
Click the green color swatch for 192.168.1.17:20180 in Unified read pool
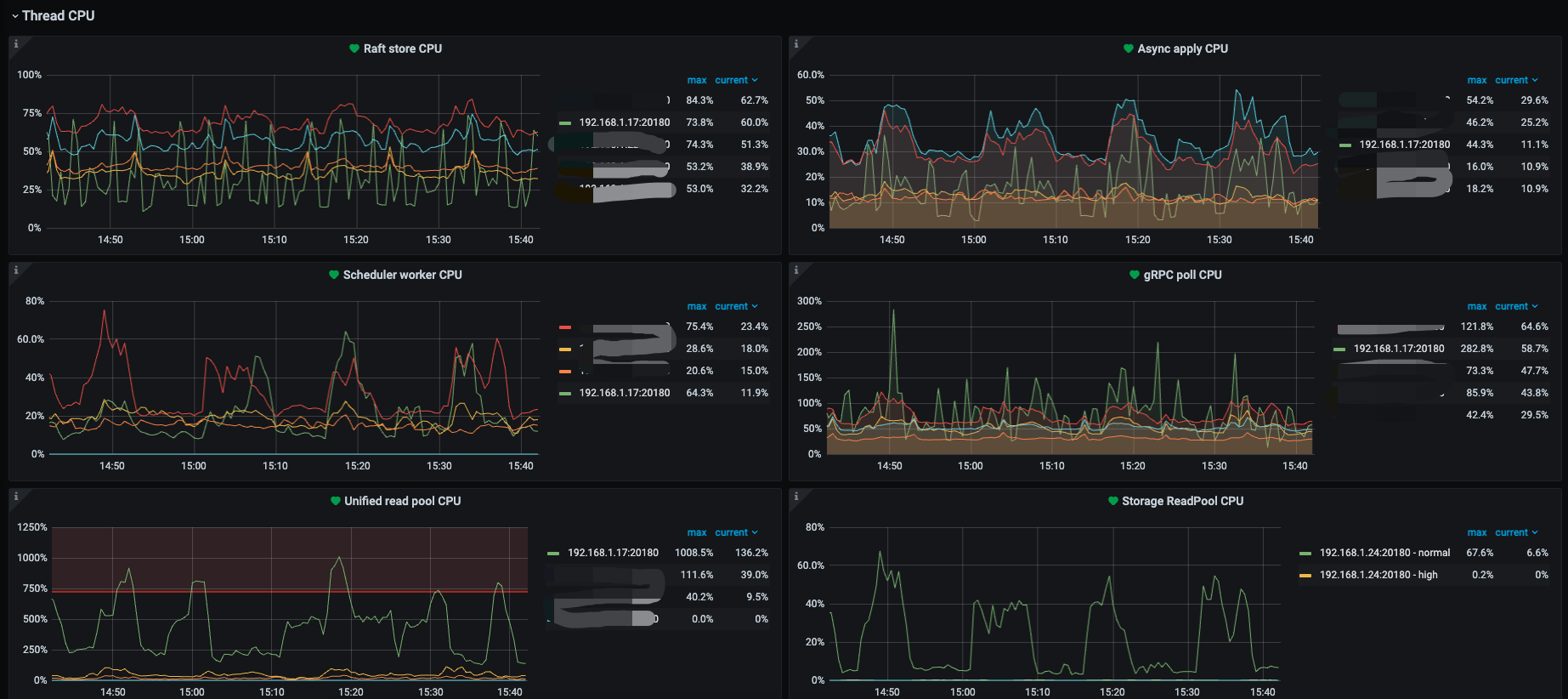pyautogui.click(x=553, y=554)
